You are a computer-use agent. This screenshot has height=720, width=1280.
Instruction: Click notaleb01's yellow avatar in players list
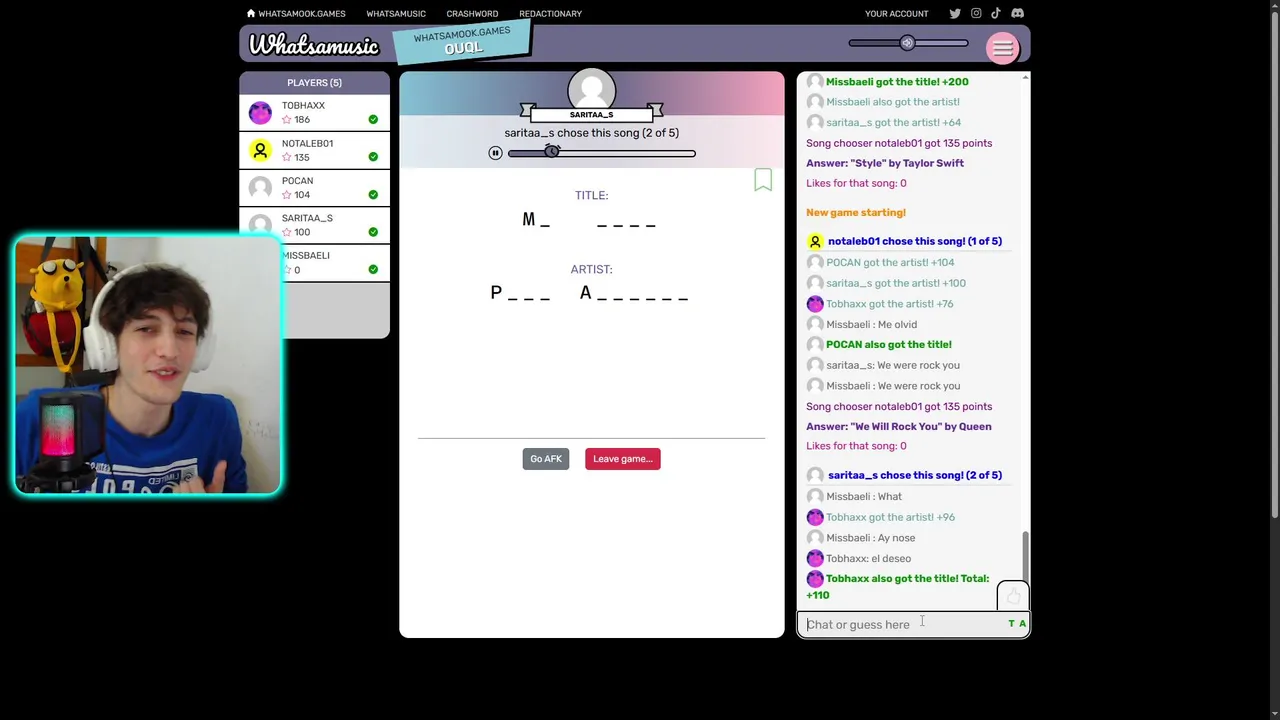[x=260, y=150]
